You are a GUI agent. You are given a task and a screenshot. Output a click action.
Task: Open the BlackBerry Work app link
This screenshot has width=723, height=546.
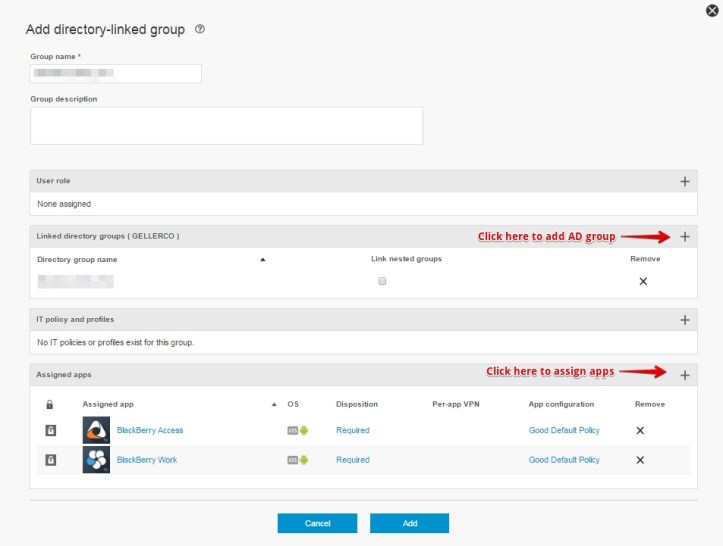146,460
